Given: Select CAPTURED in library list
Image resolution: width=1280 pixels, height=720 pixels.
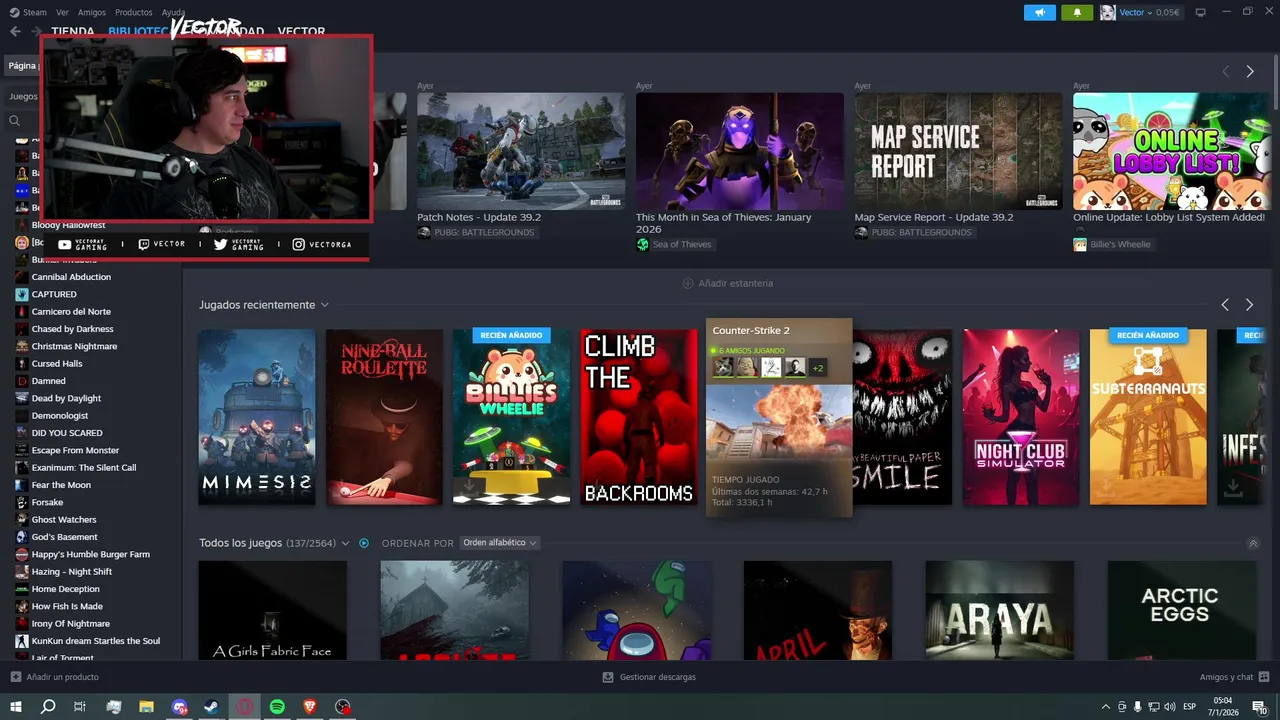Looking at the screenshot, I should pyautogui.click(x=54, y=294).
